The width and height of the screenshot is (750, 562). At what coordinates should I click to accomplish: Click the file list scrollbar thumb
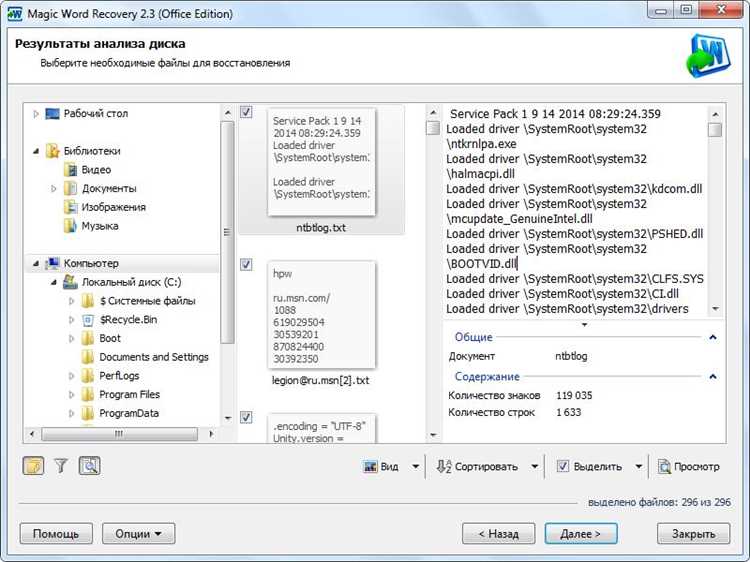pyautogui.click(x=433, y=128)
